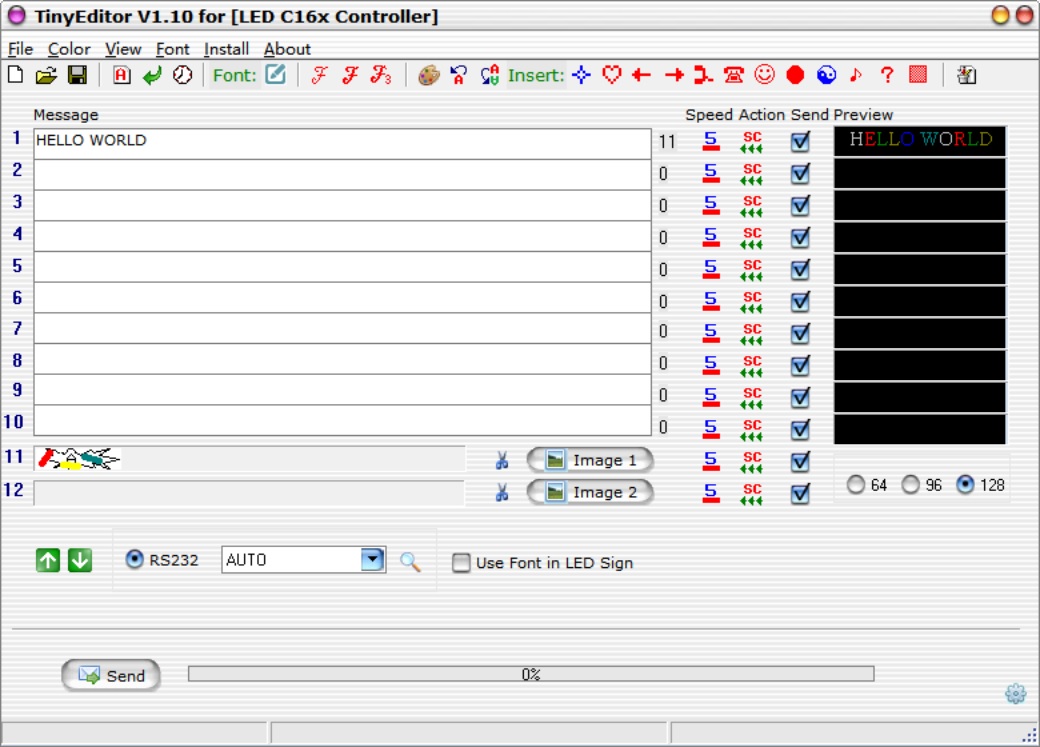Open Speed selector for message 3
1040x747 pixels.
[711, 205]
